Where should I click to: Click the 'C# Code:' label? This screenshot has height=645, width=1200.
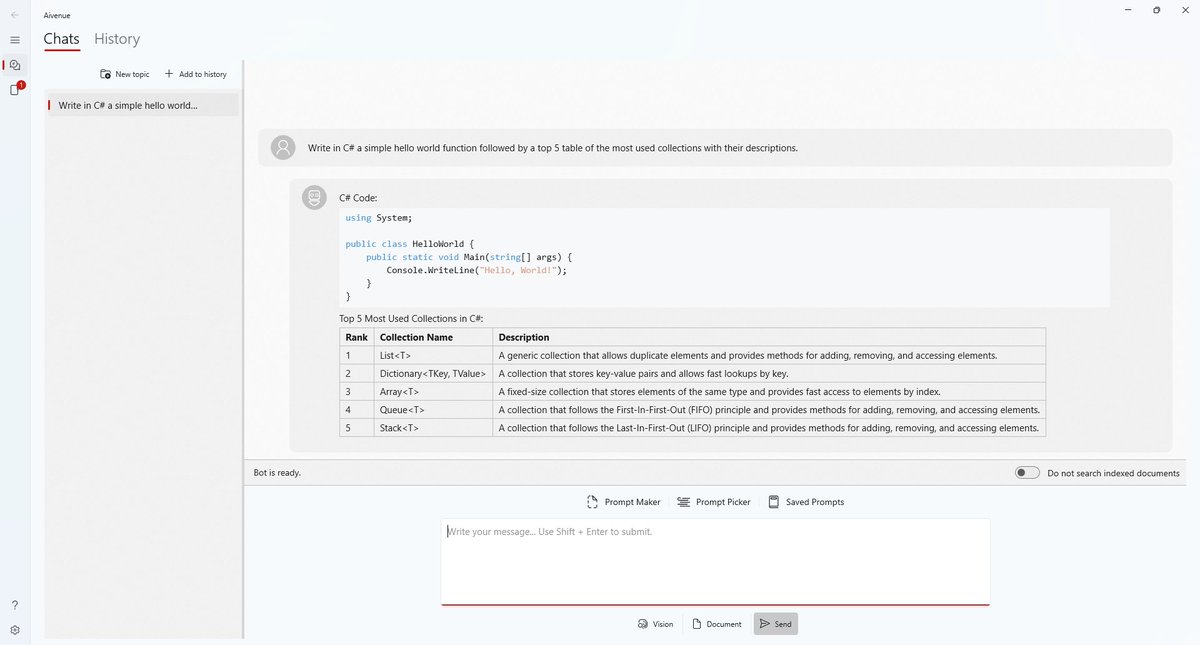(358, 198)
